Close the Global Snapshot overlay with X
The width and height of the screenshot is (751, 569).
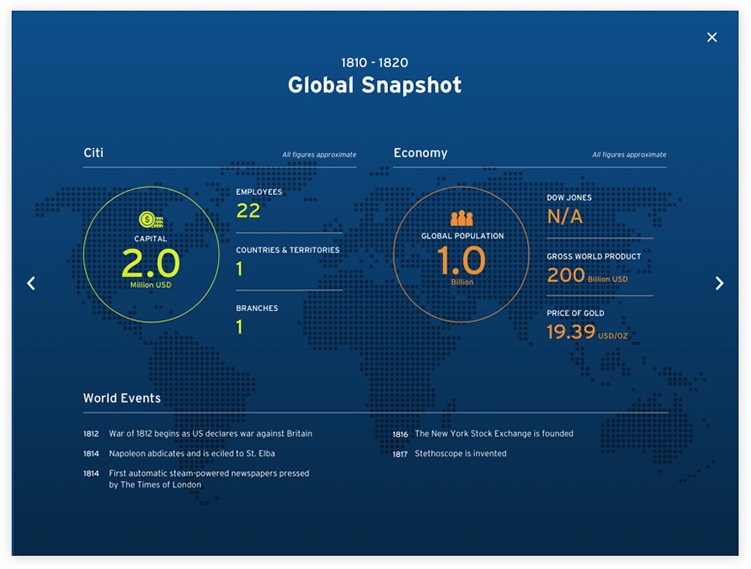coord(712,37)
